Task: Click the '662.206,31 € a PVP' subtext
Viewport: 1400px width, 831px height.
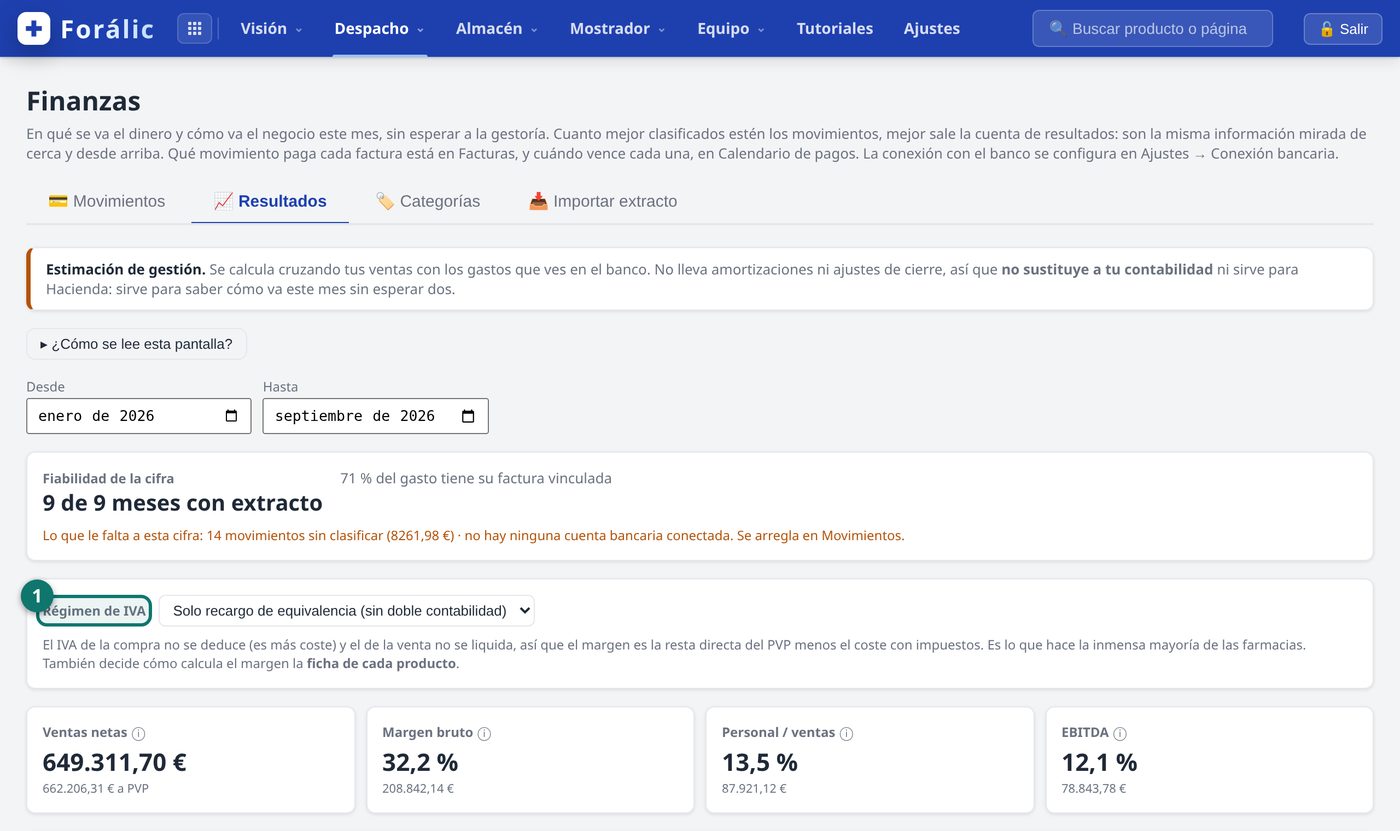Action: [96, 788]
